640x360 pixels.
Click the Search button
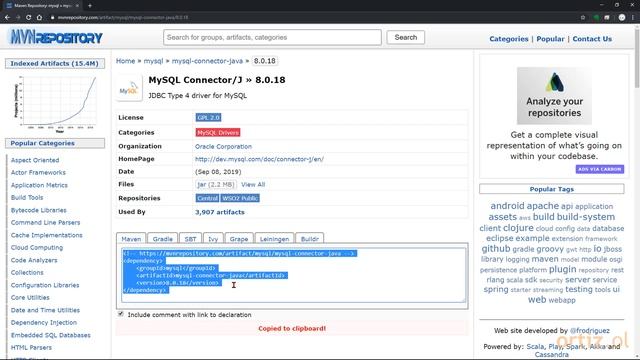coord(406,37)
